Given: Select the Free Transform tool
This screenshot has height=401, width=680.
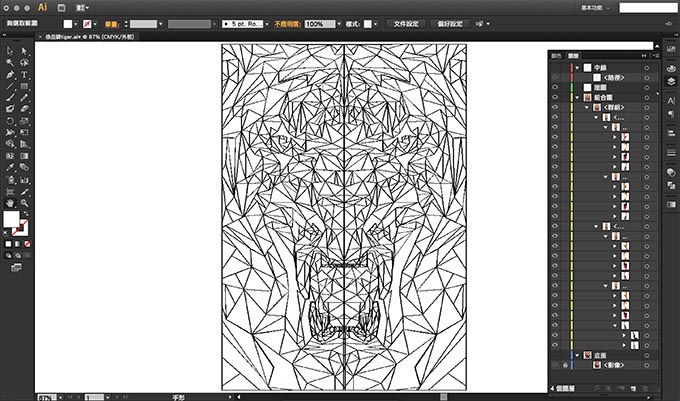Looking at the screenshot, I should 24,133.
